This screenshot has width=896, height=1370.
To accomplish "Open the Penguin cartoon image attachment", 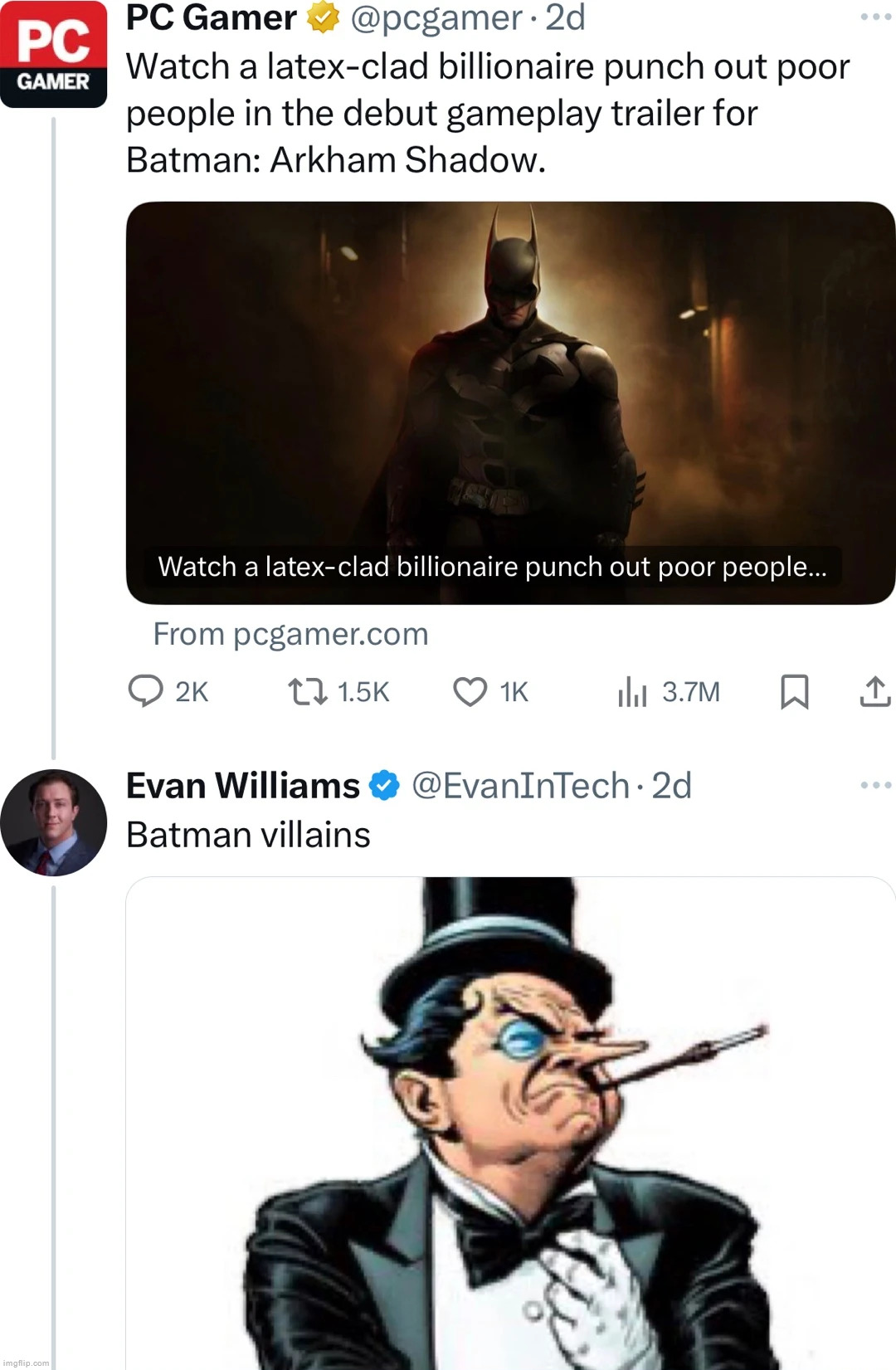I will pyautogui.click(x=510, y=1120).
